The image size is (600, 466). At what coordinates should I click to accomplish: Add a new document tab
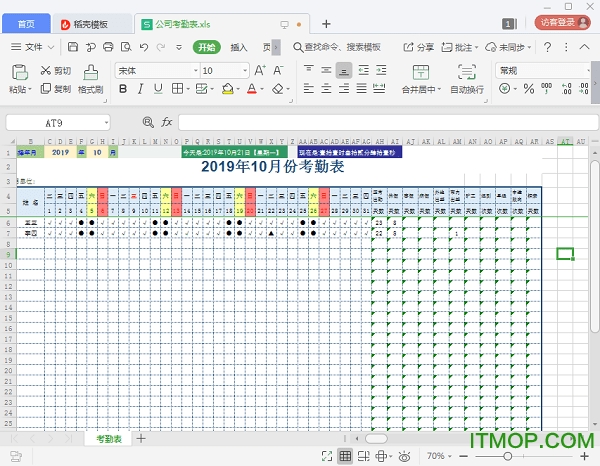point(326,24)
